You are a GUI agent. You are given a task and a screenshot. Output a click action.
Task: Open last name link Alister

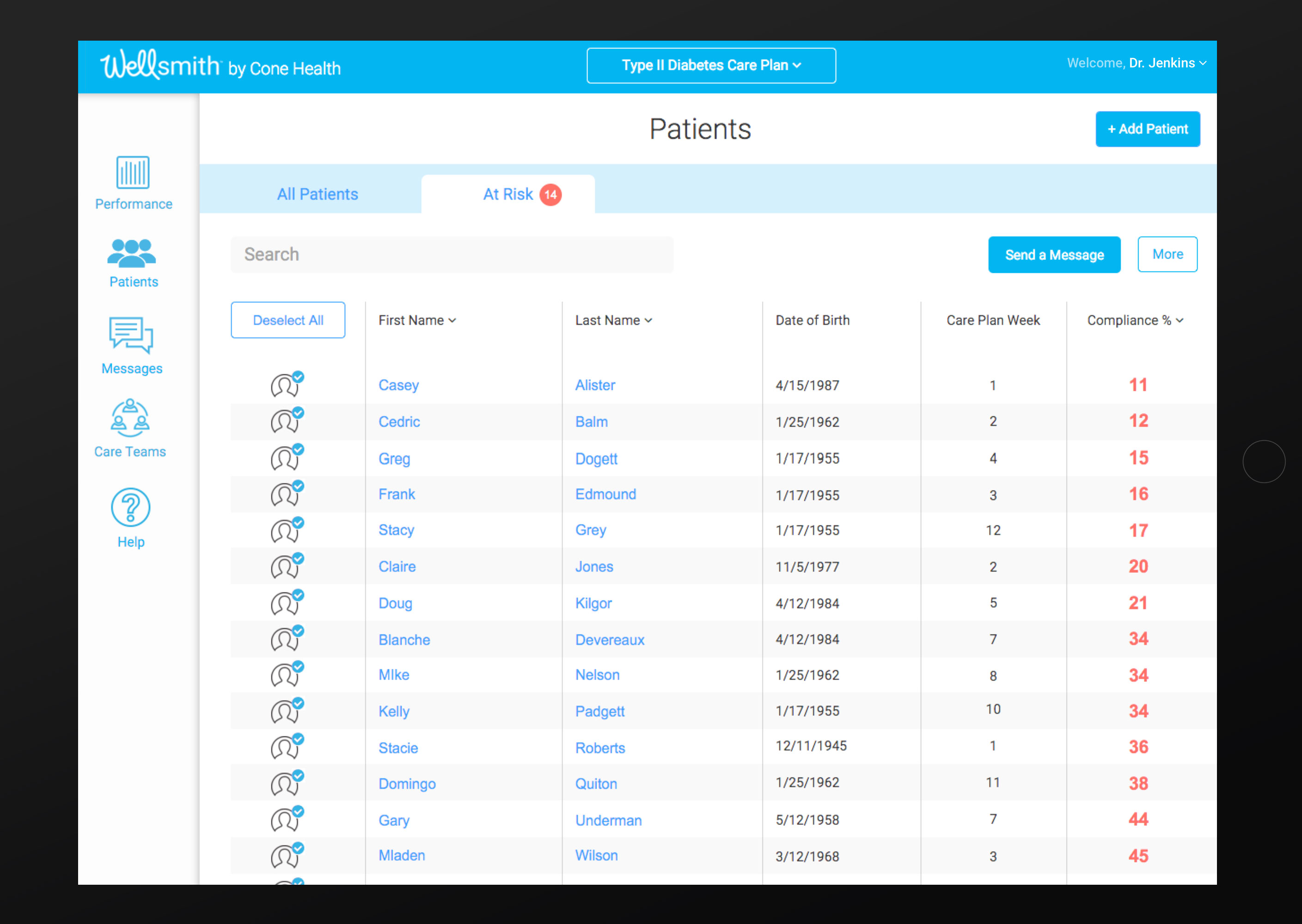595,385
